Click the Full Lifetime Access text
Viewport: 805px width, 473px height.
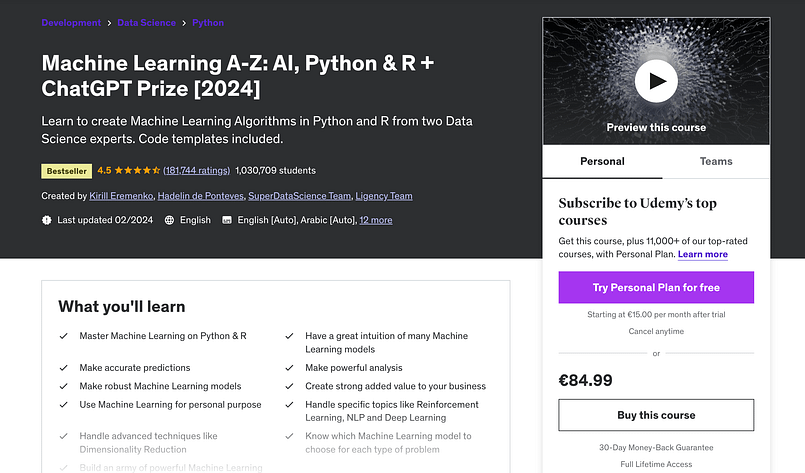pyautogui.click(x=656, y=464)
